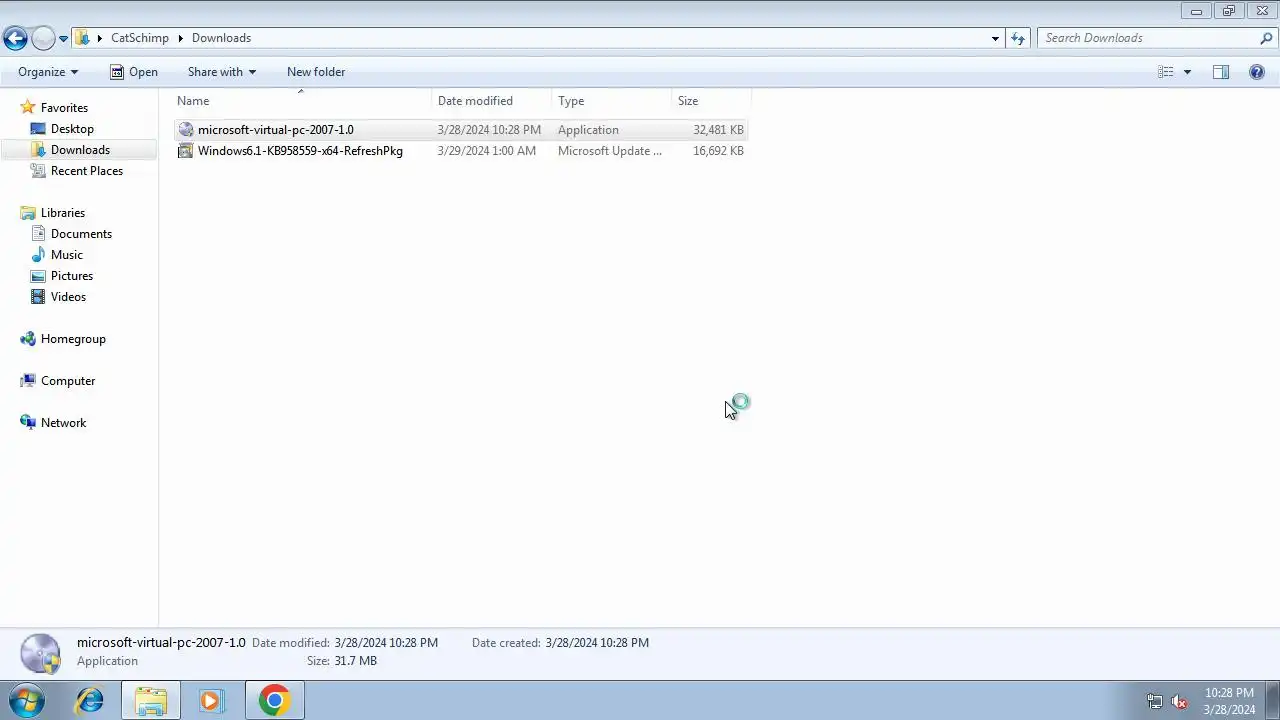This screenshot has width=1280, height=720.
Task: Open the Documents library
Action: 81,234
